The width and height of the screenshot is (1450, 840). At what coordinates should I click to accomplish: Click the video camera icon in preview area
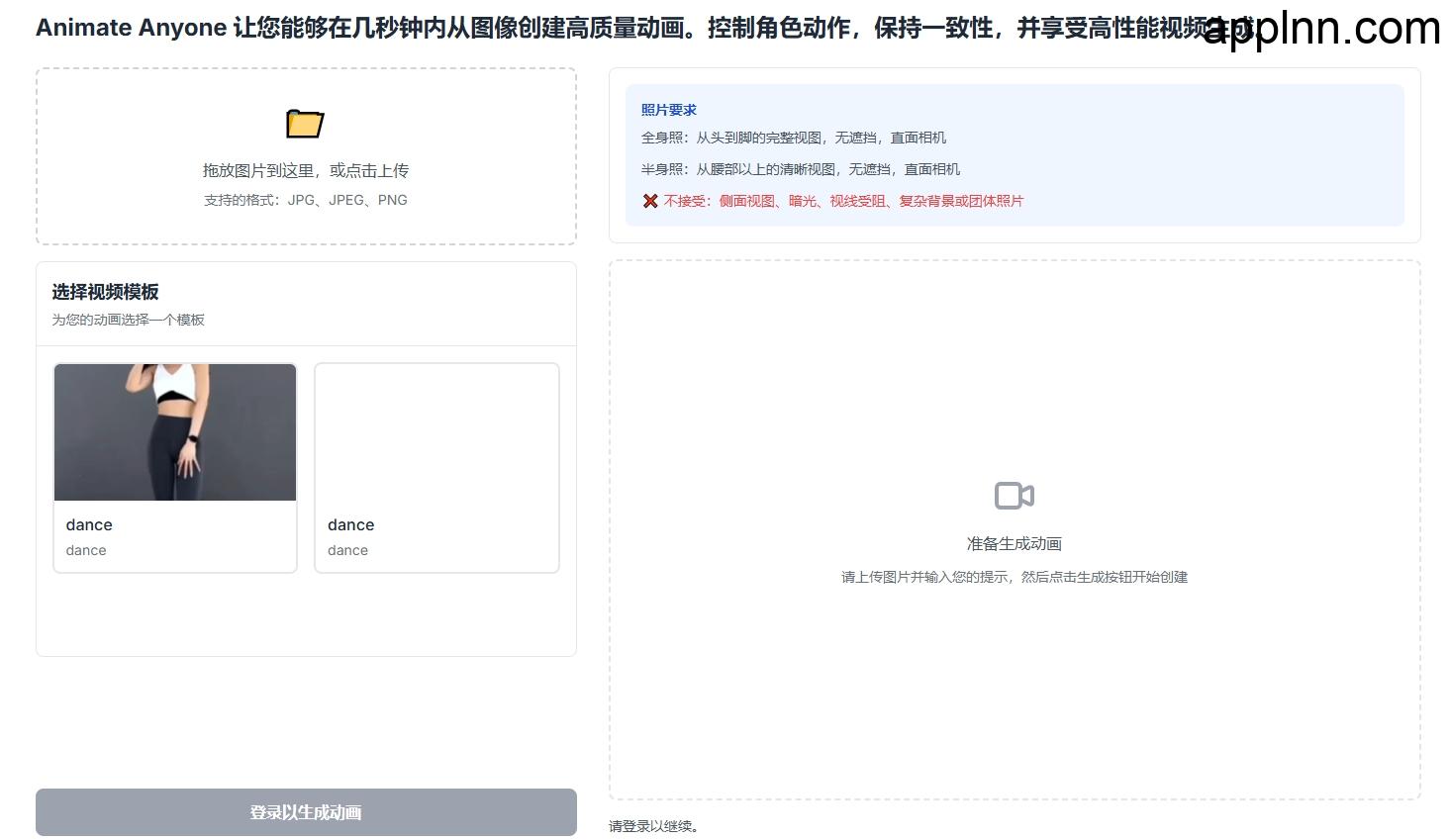pos(1015,496)
